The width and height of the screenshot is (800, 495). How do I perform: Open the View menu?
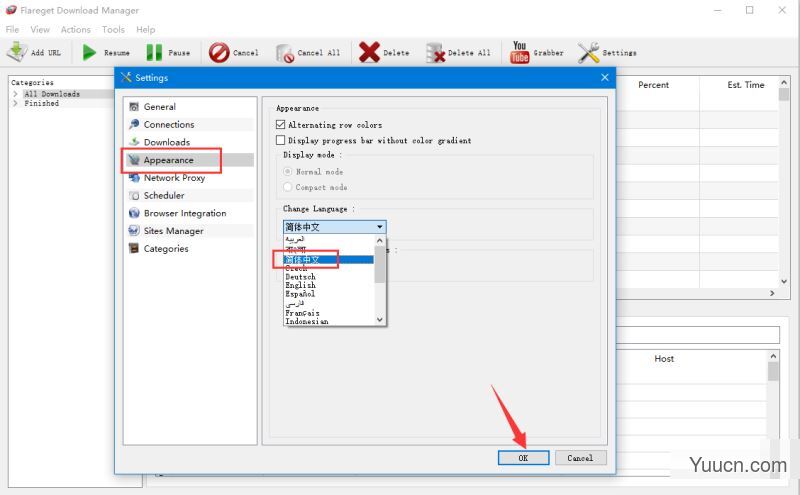tap(40, 30)
